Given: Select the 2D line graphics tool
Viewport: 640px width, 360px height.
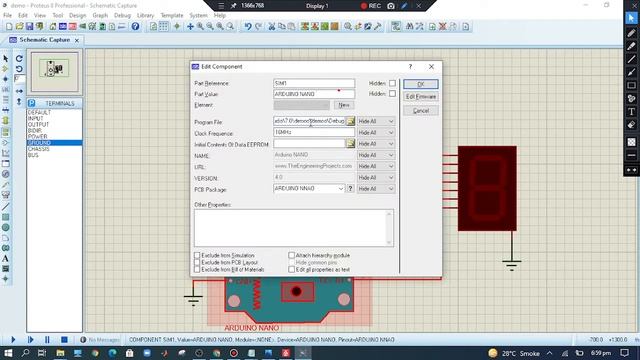Looking at the screenshot, I should click(5, 207).
